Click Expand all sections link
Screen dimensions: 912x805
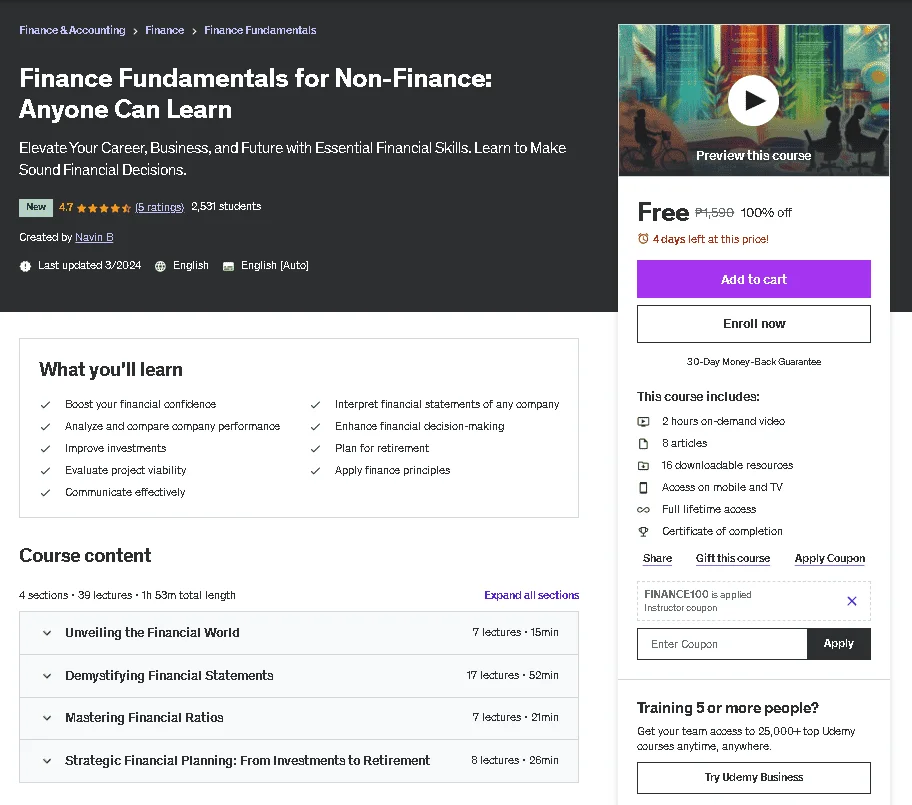(x=532, y=595)
